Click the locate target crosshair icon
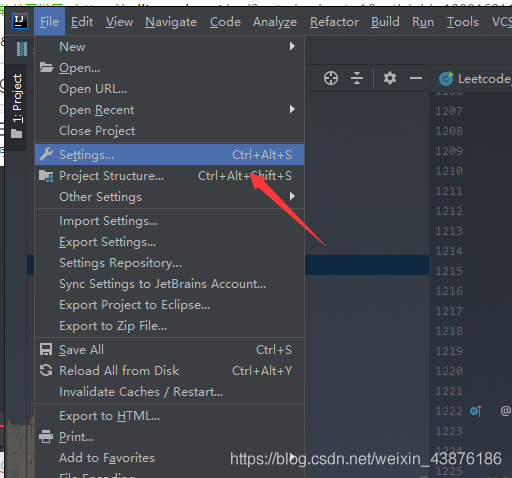 tap(331, 78)
